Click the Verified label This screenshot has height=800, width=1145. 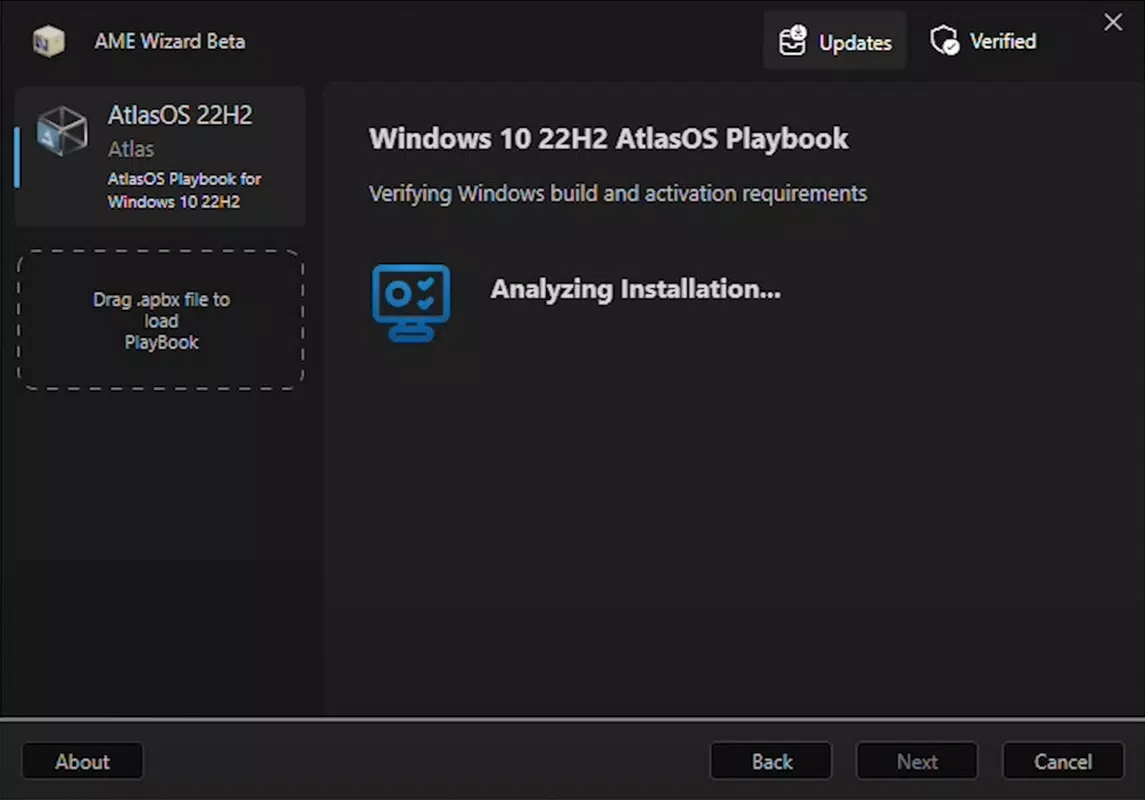pos(1003,41)
